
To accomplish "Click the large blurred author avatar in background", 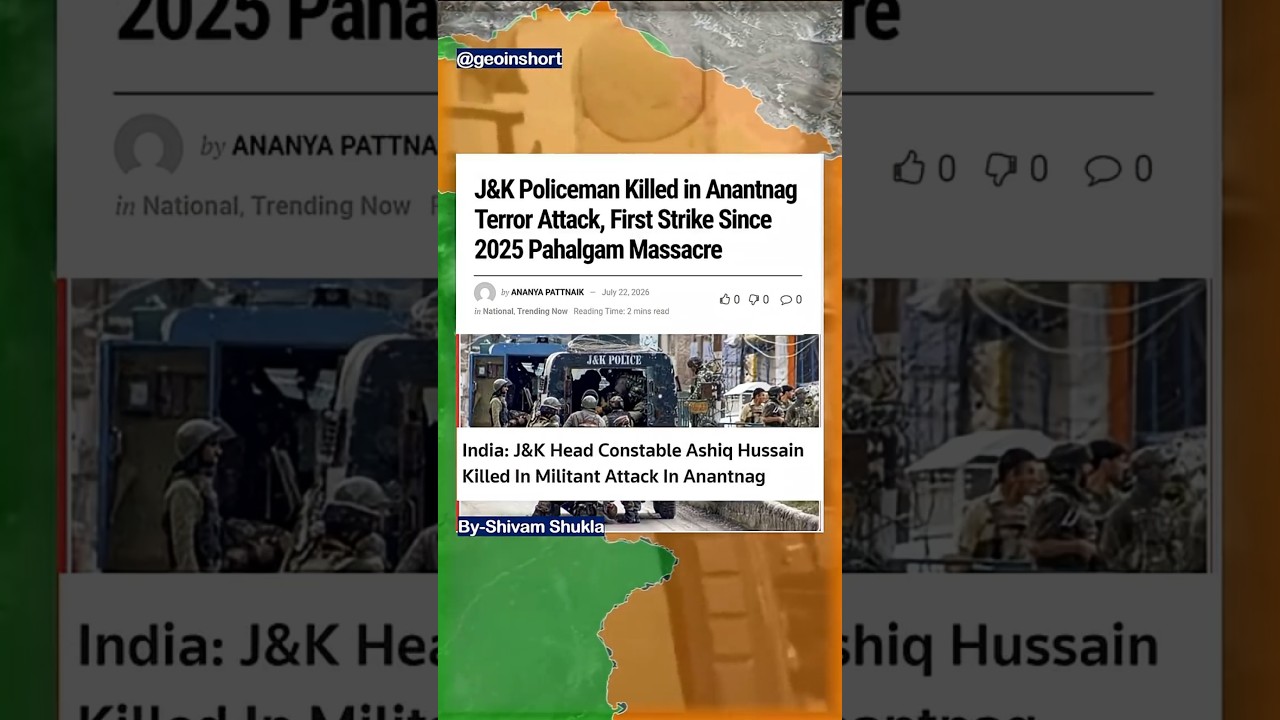I will pyautogui.click(x=148, y=148).
